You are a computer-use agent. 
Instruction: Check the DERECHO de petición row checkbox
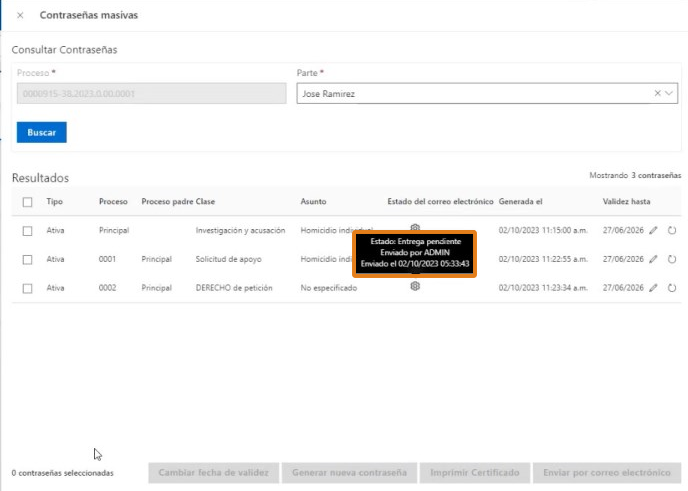click(28, 288)
